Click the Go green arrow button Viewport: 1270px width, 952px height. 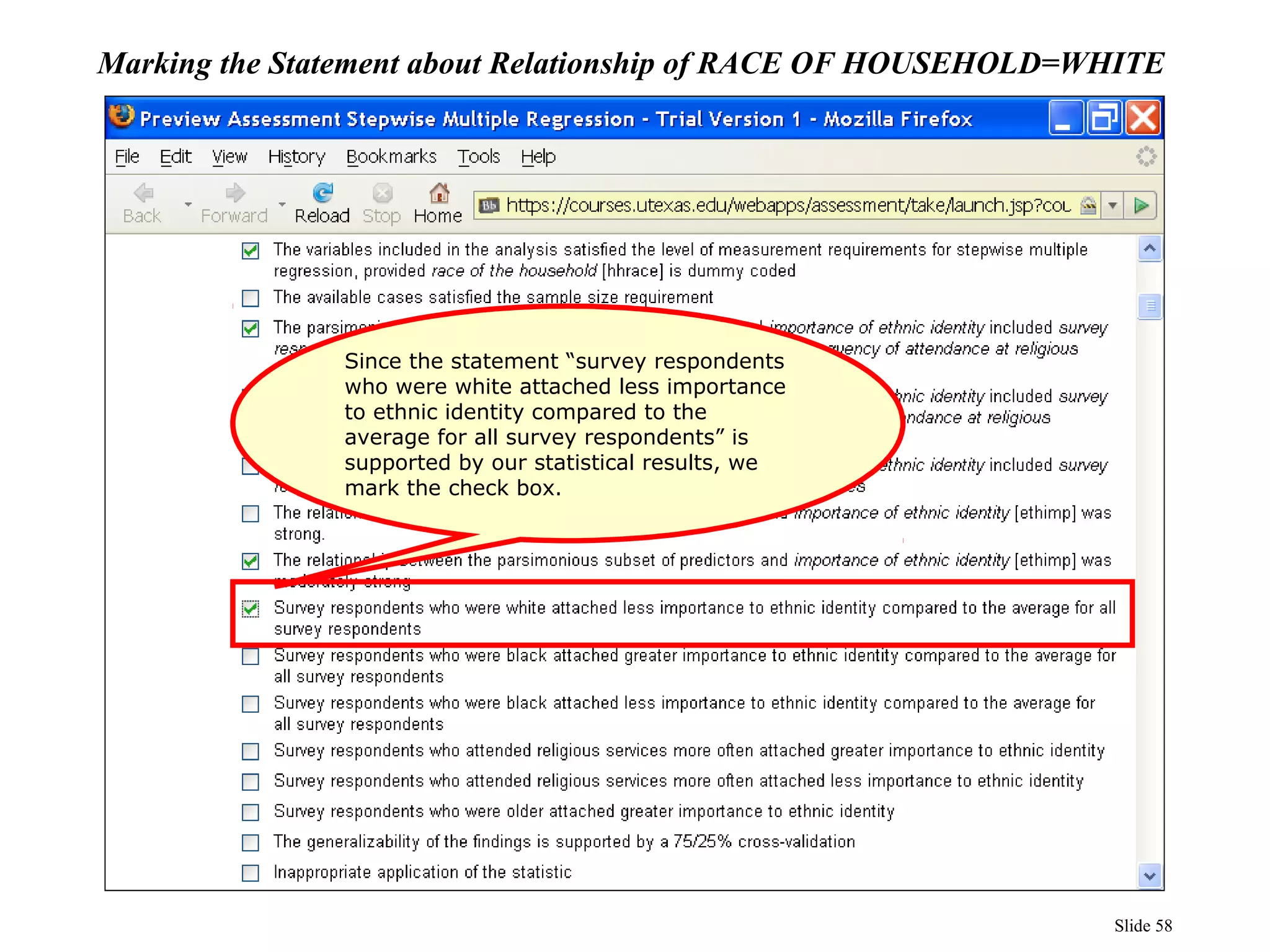(x=1141, y=206)
